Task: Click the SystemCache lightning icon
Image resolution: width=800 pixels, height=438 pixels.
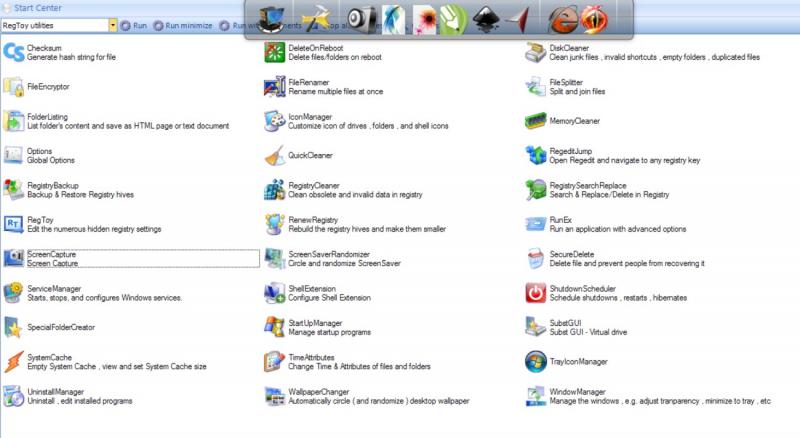Action: pyautogui.click(x=14, y=361)
